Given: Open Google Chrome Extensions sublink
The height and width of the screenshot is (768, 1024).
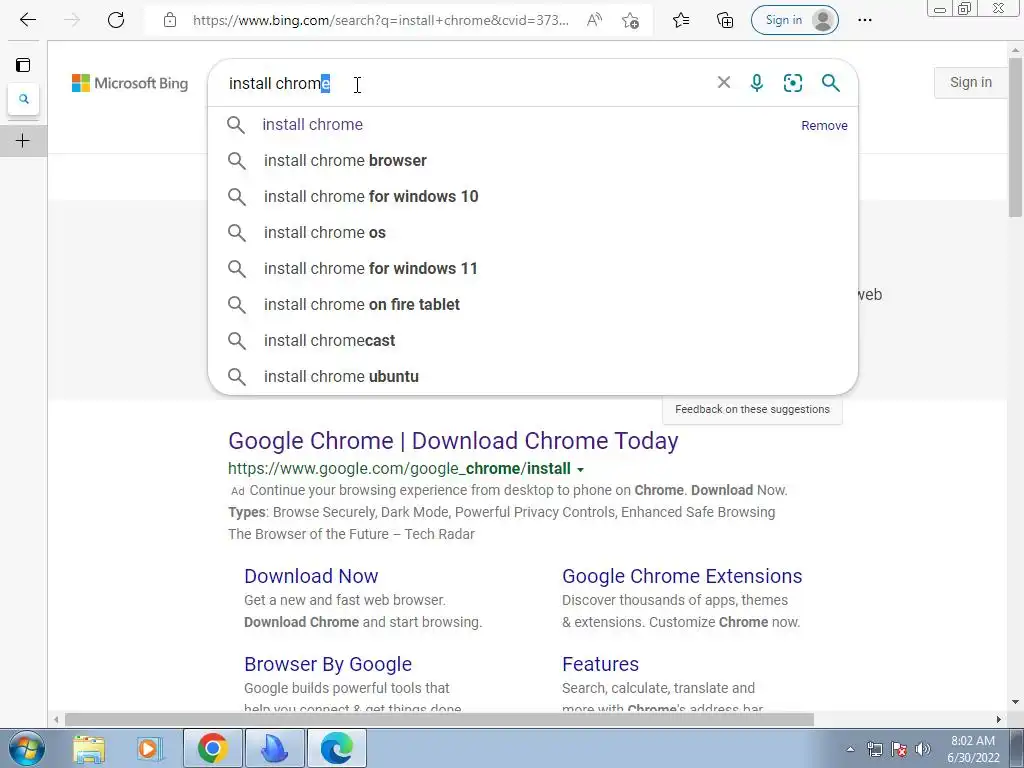Looking at the screenshot, I should 682,576.
